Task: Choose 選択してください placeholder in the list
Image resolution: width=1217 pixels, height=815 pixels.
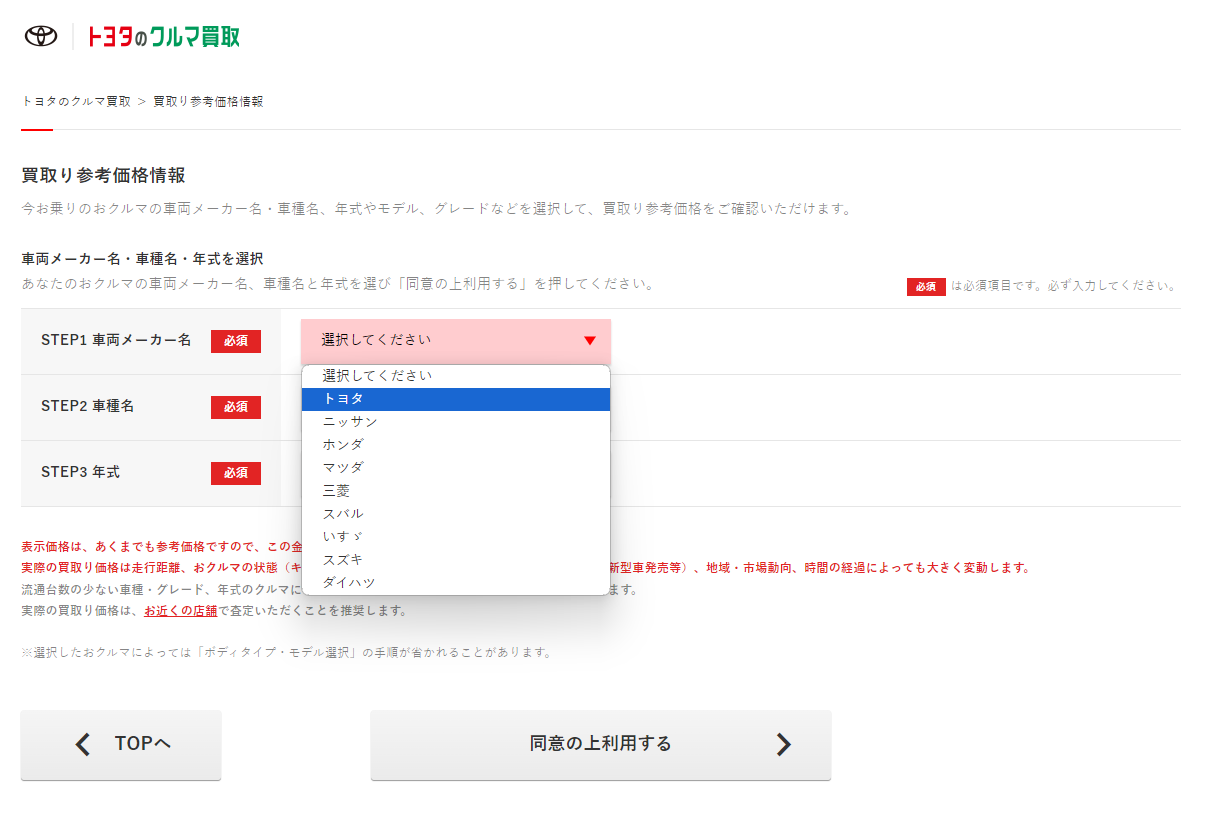Action: pyautogui.click(x=456, y=376)
